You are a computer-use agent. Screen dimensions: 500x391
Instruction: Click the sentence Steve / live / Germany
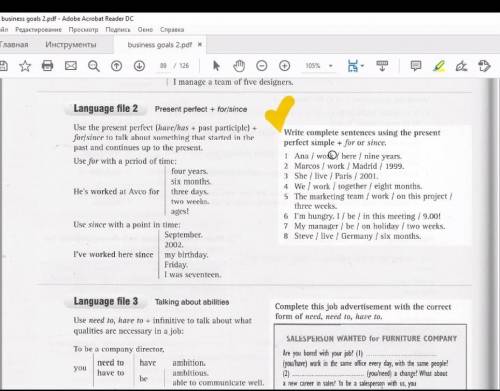point(357,236)
